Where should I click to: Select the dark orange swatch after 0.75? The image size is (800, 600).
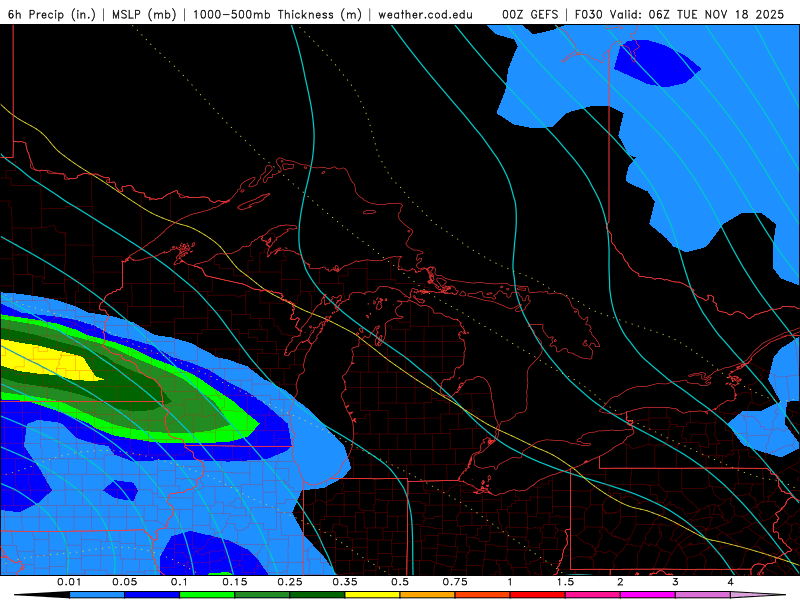click(x=483, y=595)
